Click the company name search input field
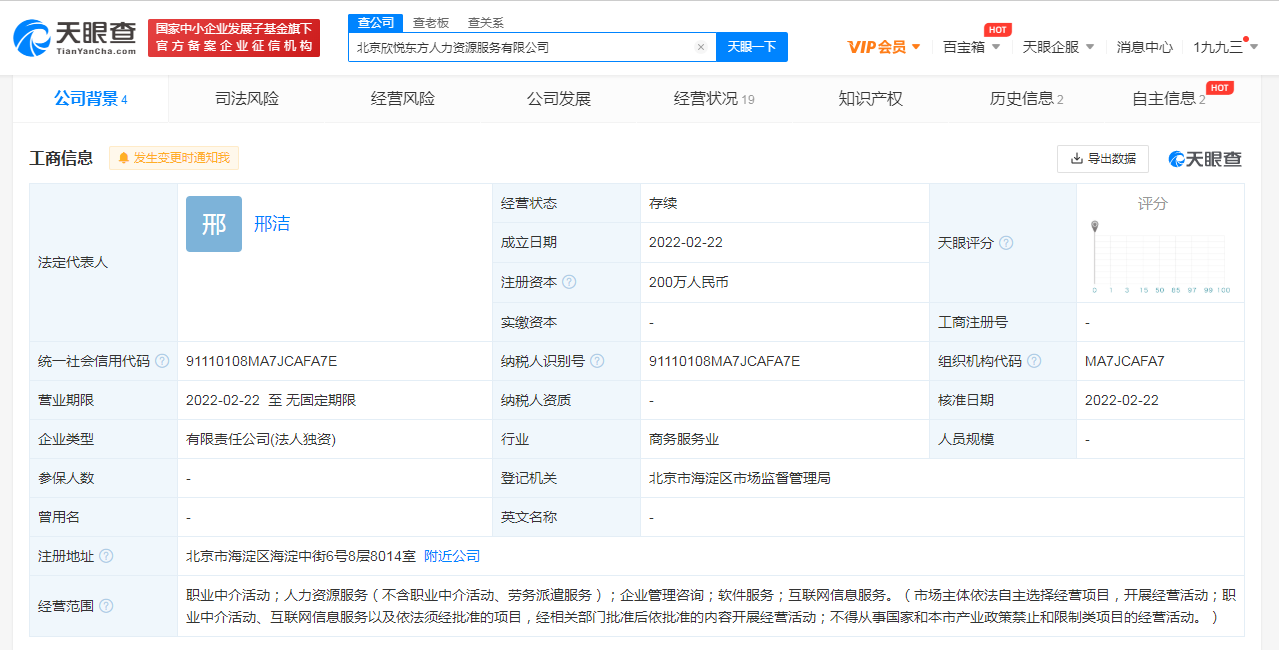Viewport: 1279px width, 650px height. 520,47
